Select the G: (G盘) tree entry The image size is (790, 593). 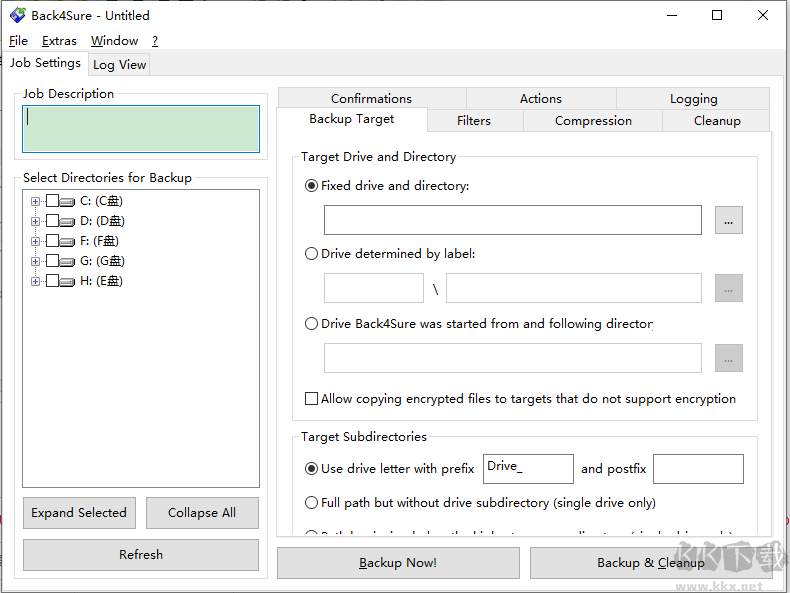102,260
